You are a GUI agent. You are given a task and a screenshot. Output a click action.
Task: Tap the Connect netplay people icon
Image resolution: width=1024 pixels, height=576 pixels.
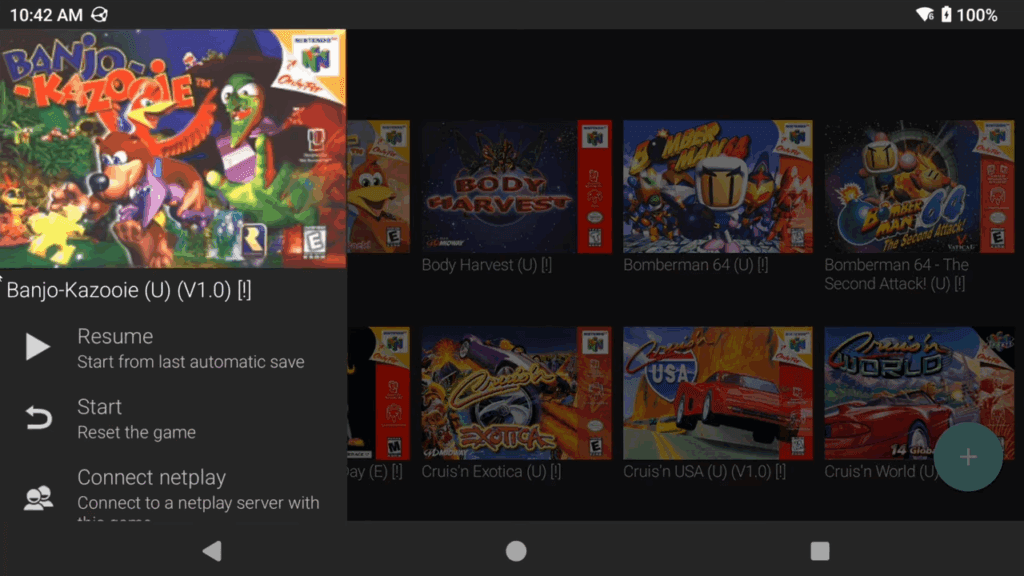point(38,498)
